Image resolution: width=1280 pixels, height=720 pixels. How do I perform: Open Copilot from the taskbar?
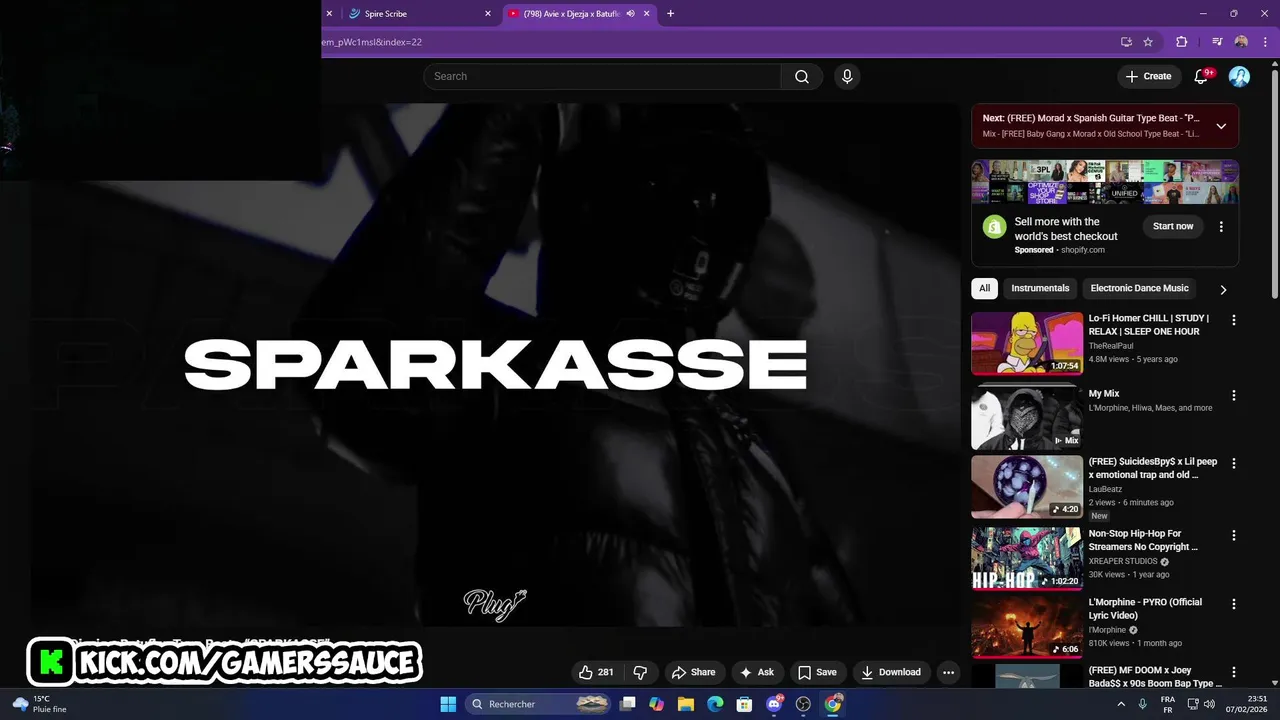click(x=656, y=704)
